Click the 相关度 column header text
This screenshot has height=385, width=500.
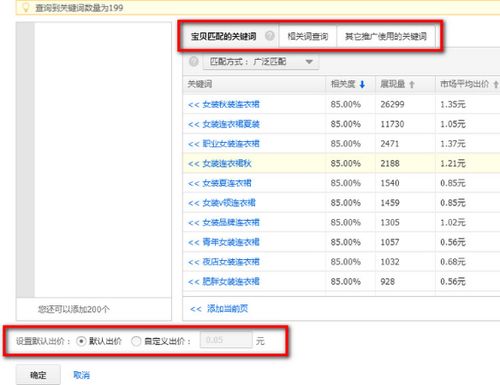tap(343, 84)
